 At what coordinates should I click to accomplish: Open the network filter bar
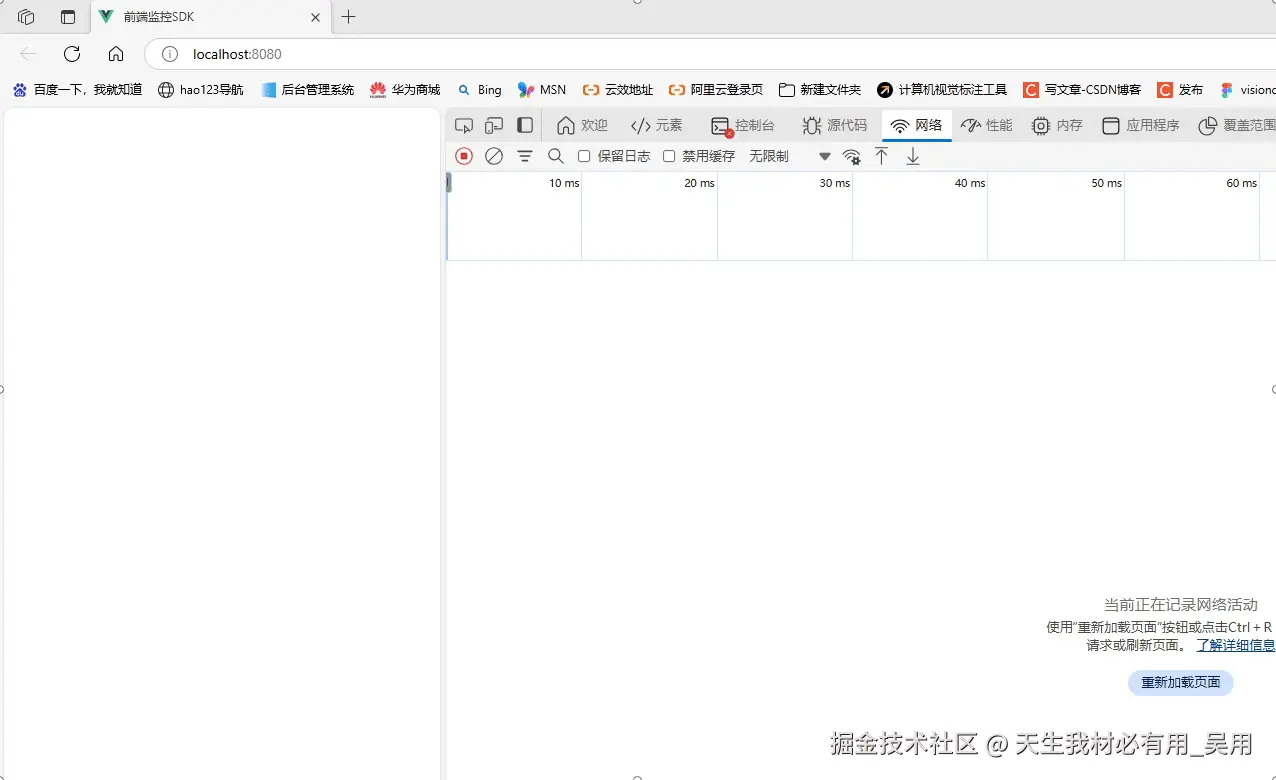[524, 156]
